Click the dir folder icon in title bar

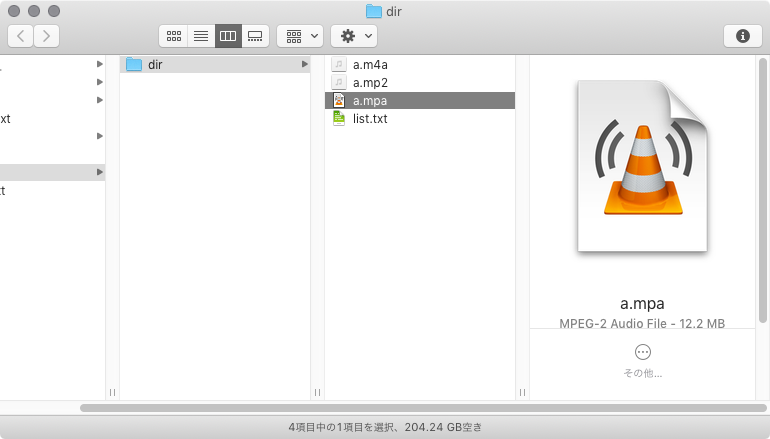[374, 11]
